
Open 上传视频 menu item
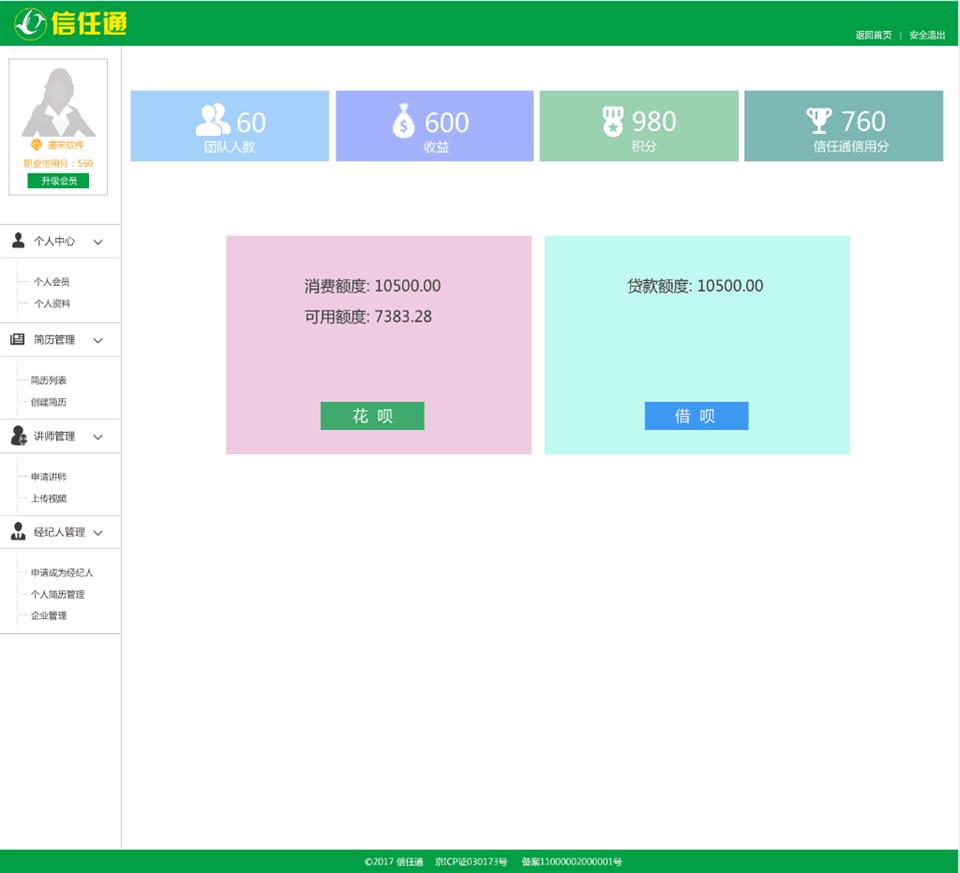coord(49,498)
